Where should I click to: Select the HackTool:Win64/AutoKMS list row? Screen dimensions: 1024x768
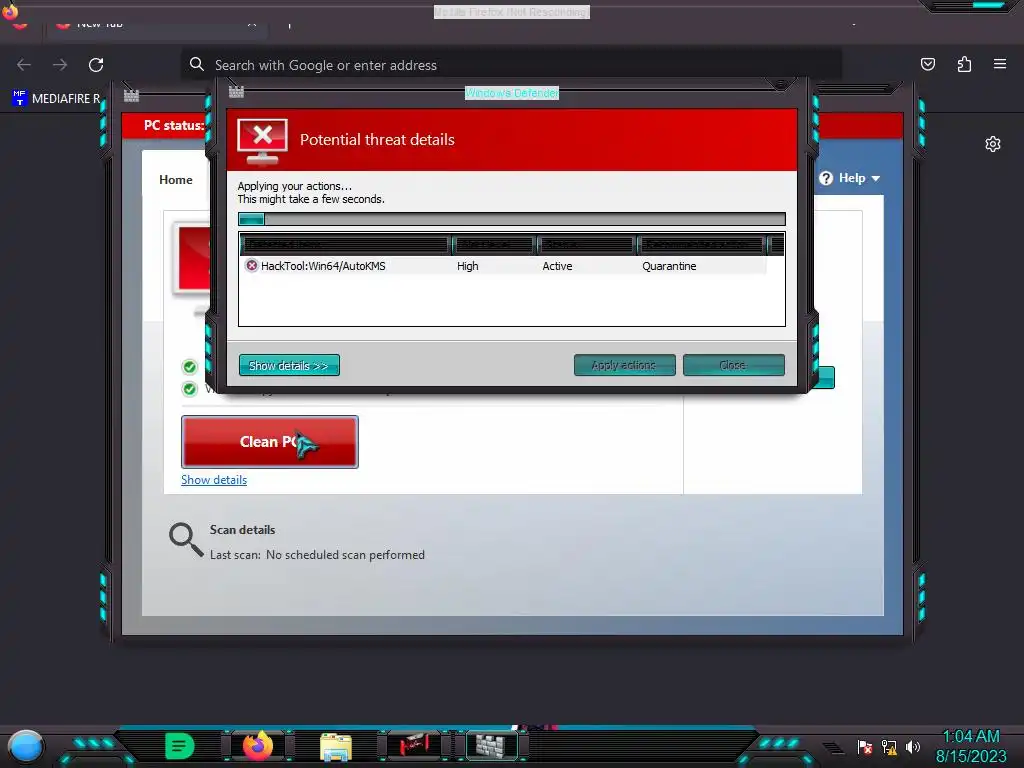(503, 266)
